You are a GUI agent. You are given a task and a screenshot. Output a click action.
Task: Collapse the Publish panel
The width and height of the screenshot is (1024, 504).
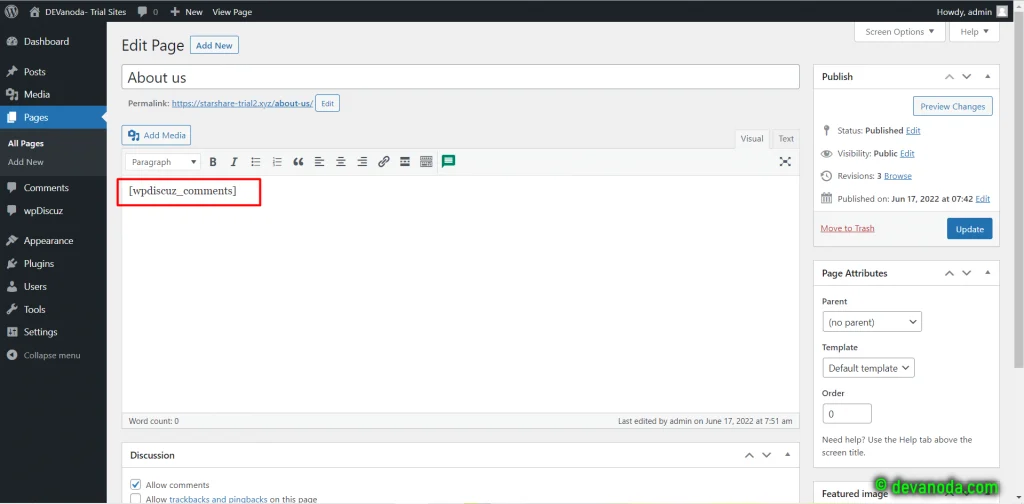987,76
